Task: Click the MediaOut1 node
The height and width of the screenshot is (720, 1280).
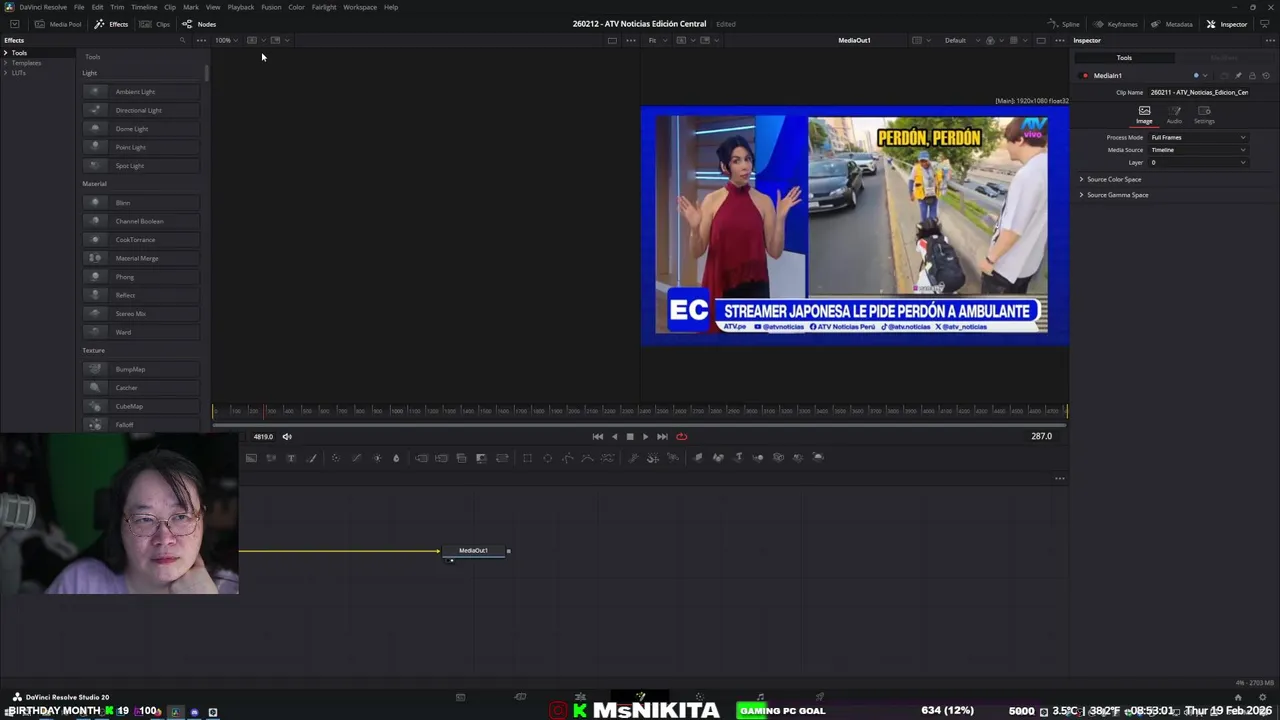Action: click(x=474, y=551)
